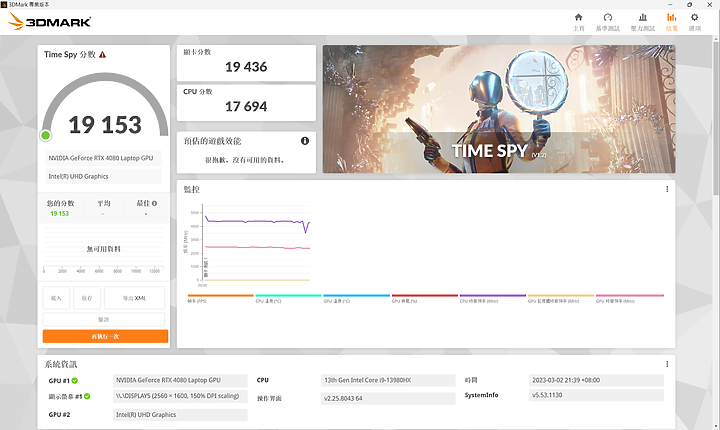Image resolution: width=720 pixels, height=430 pixels.
Task: Minimize the 3DMark window
Action: 669,4
